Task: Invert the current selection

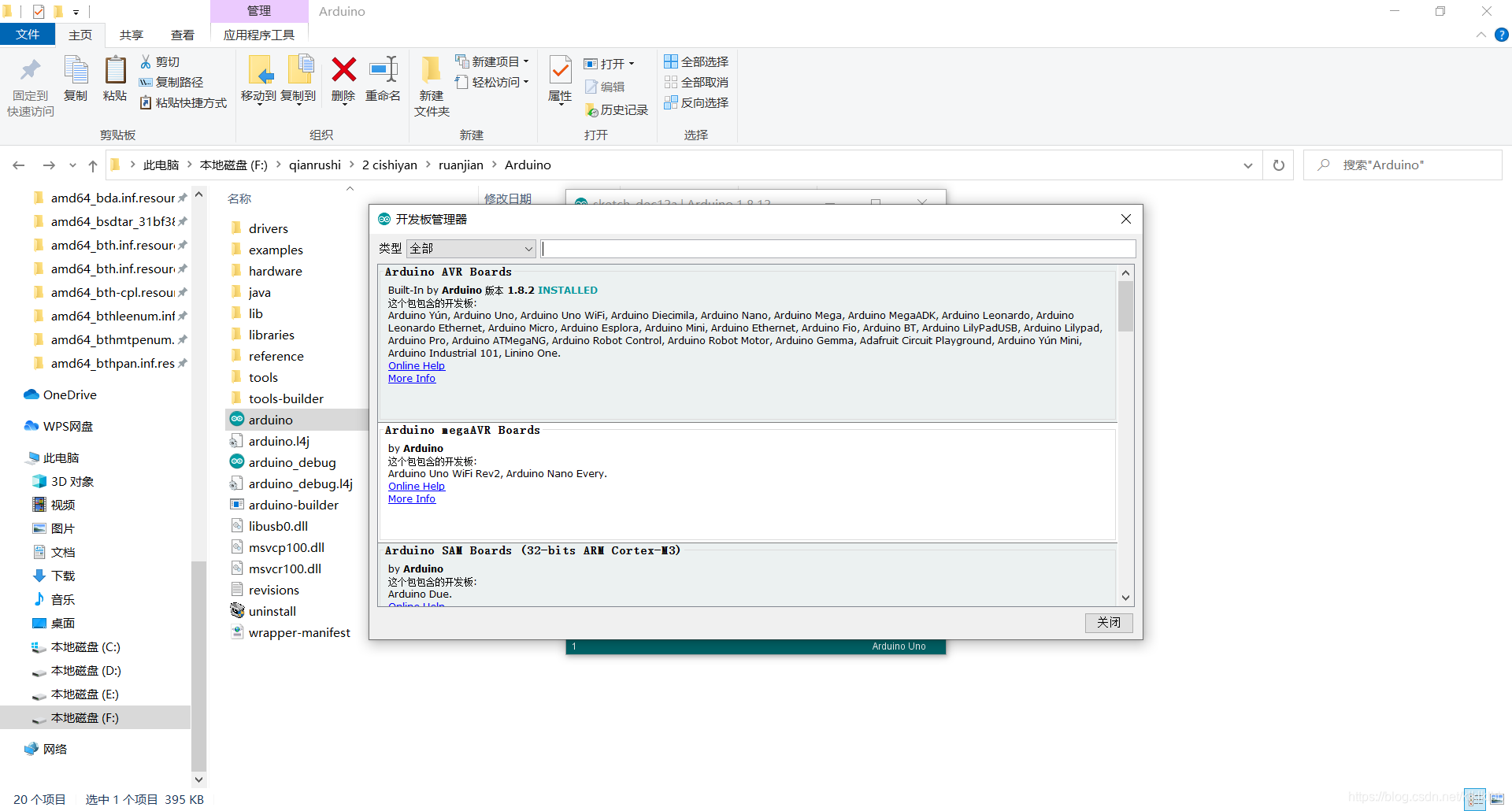Action: click(696, 102)
